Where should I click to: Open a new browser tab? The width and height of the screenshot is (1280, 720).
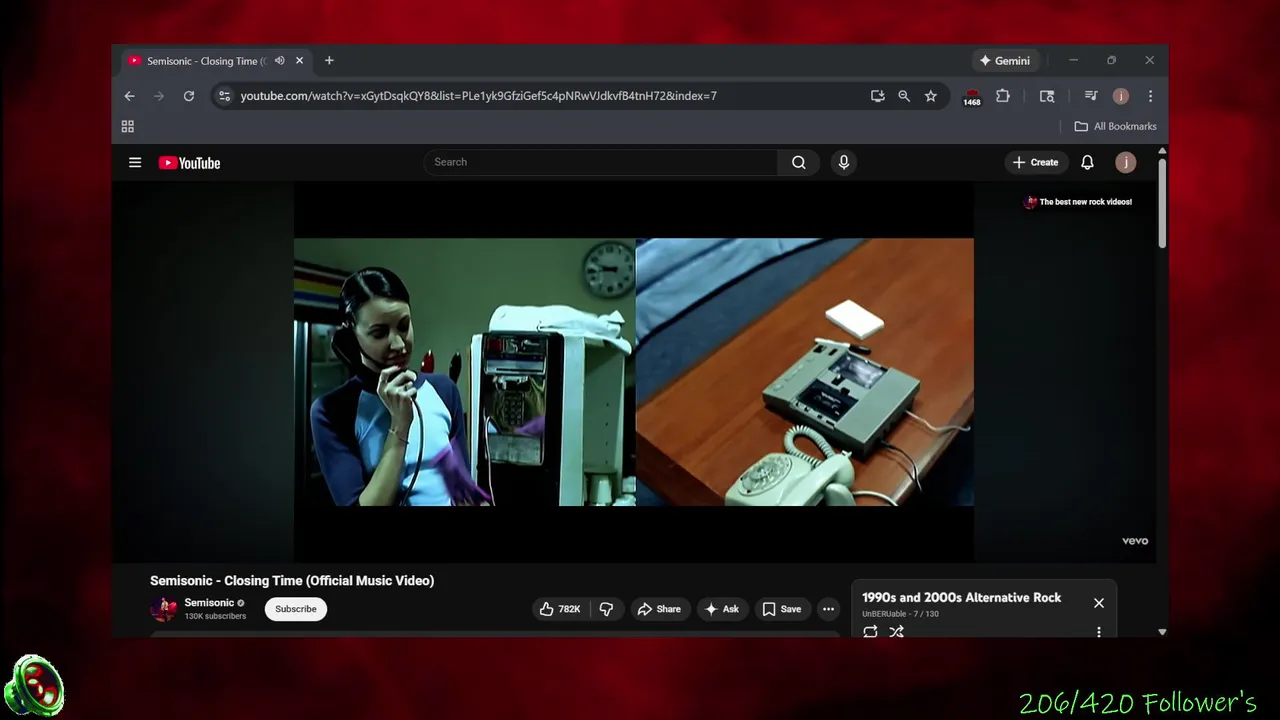pos(329,61)
